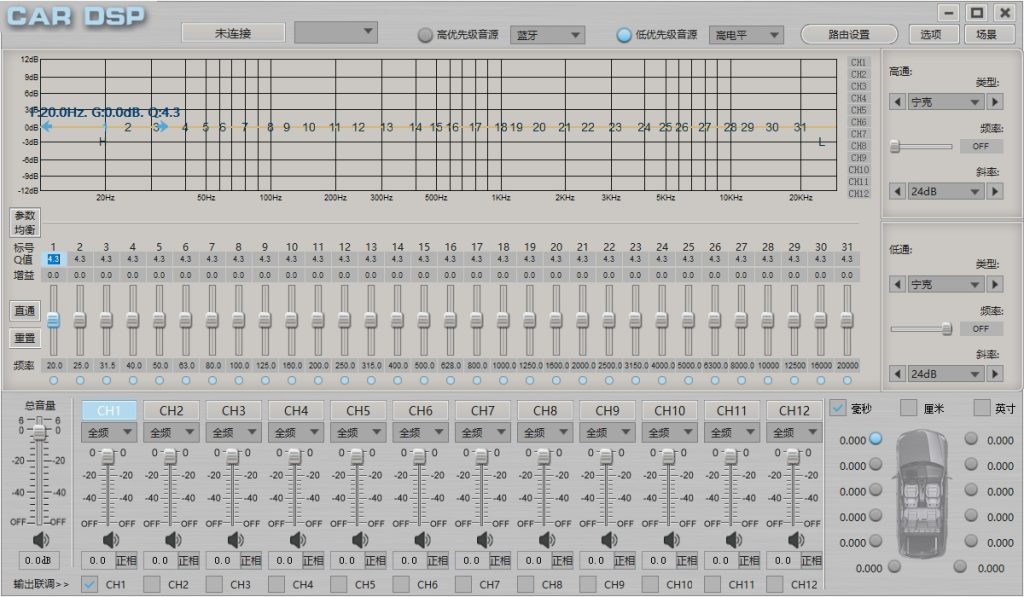Toggle output link checkbox for CH1
The width and height of the screenshot is (1024, 597).
[x=89, y=584]
